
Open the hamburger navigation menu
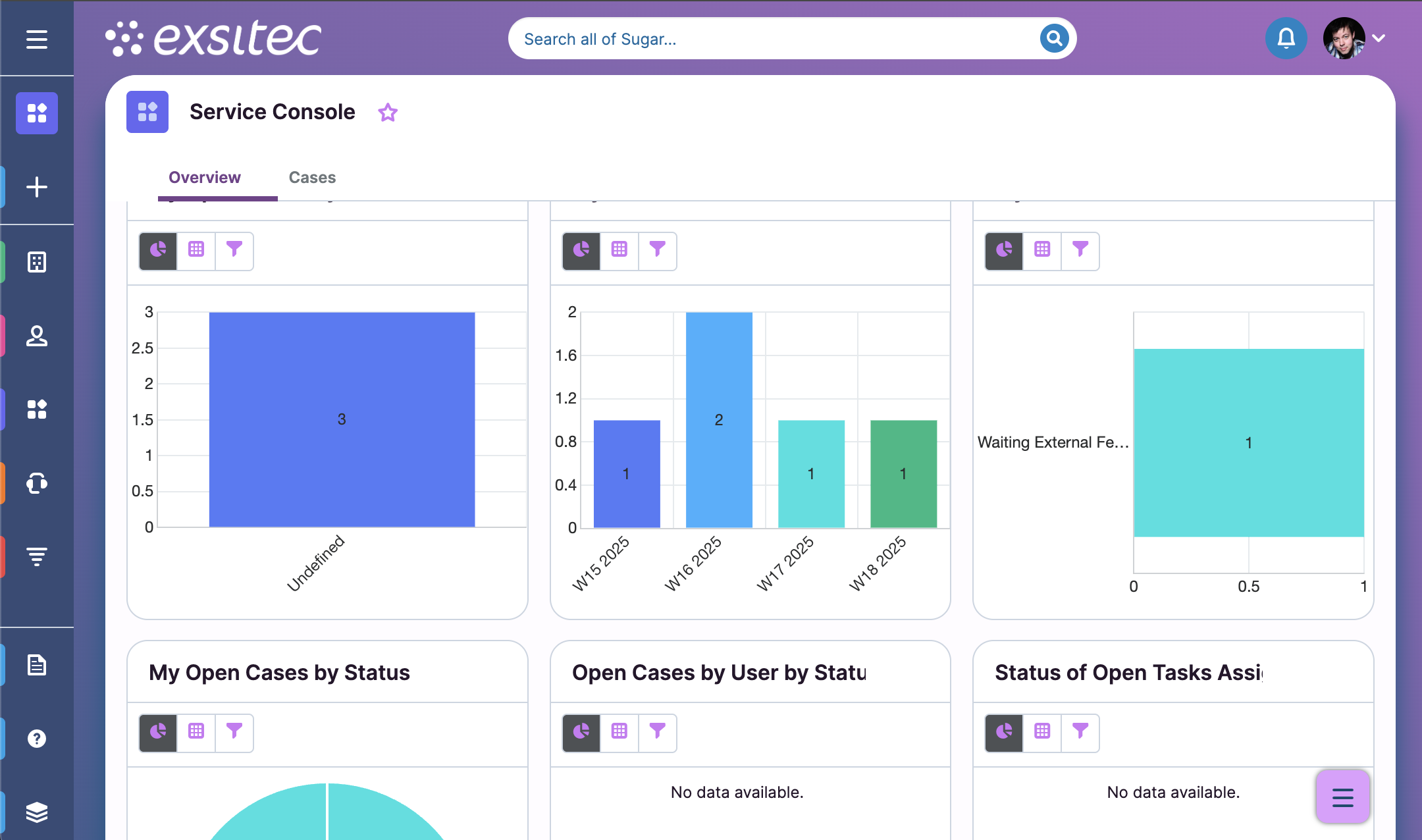[37, 39]
